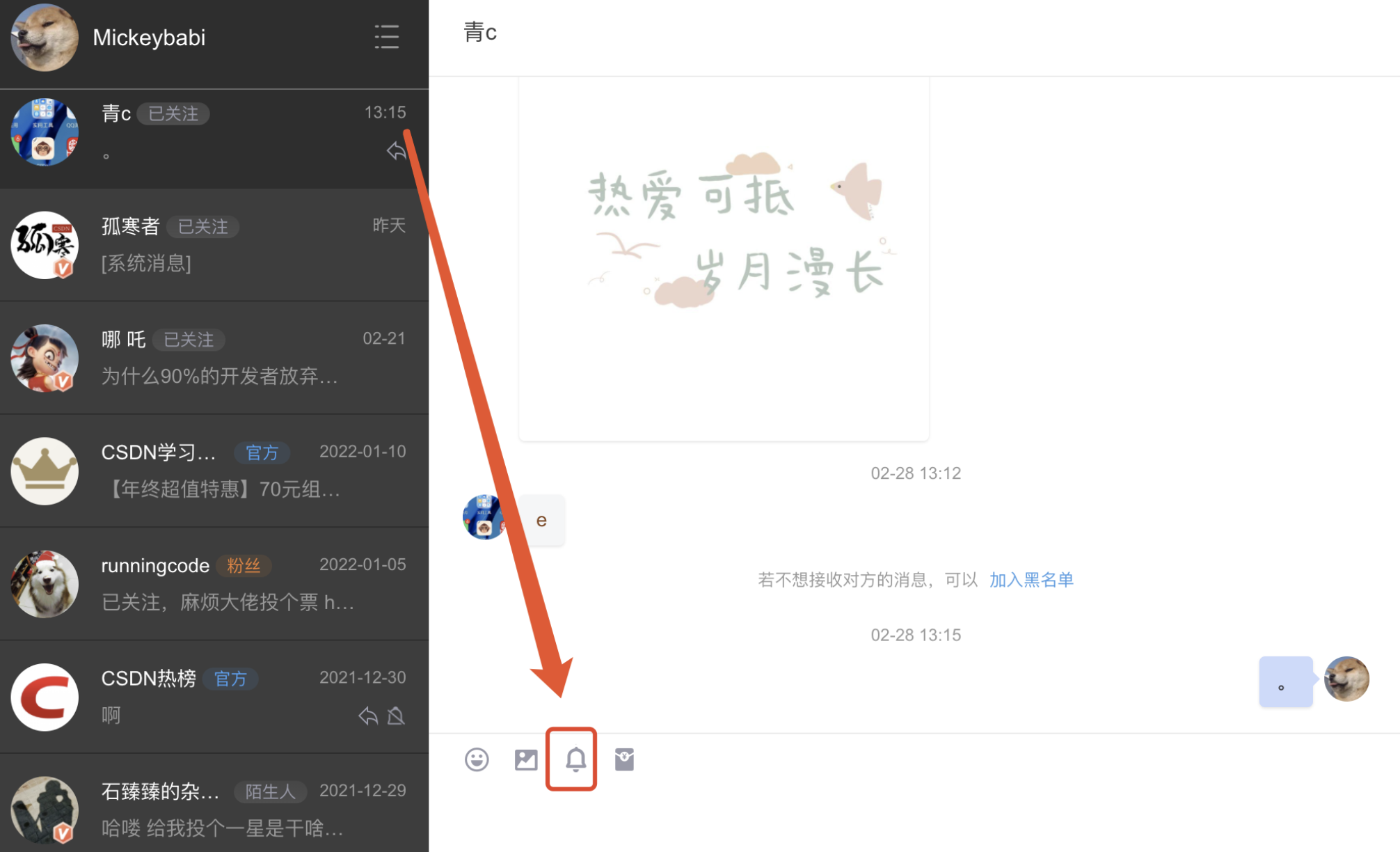Click 粉丝 badge next to runningcode
Screen dimensions: 1400x852
244,566
